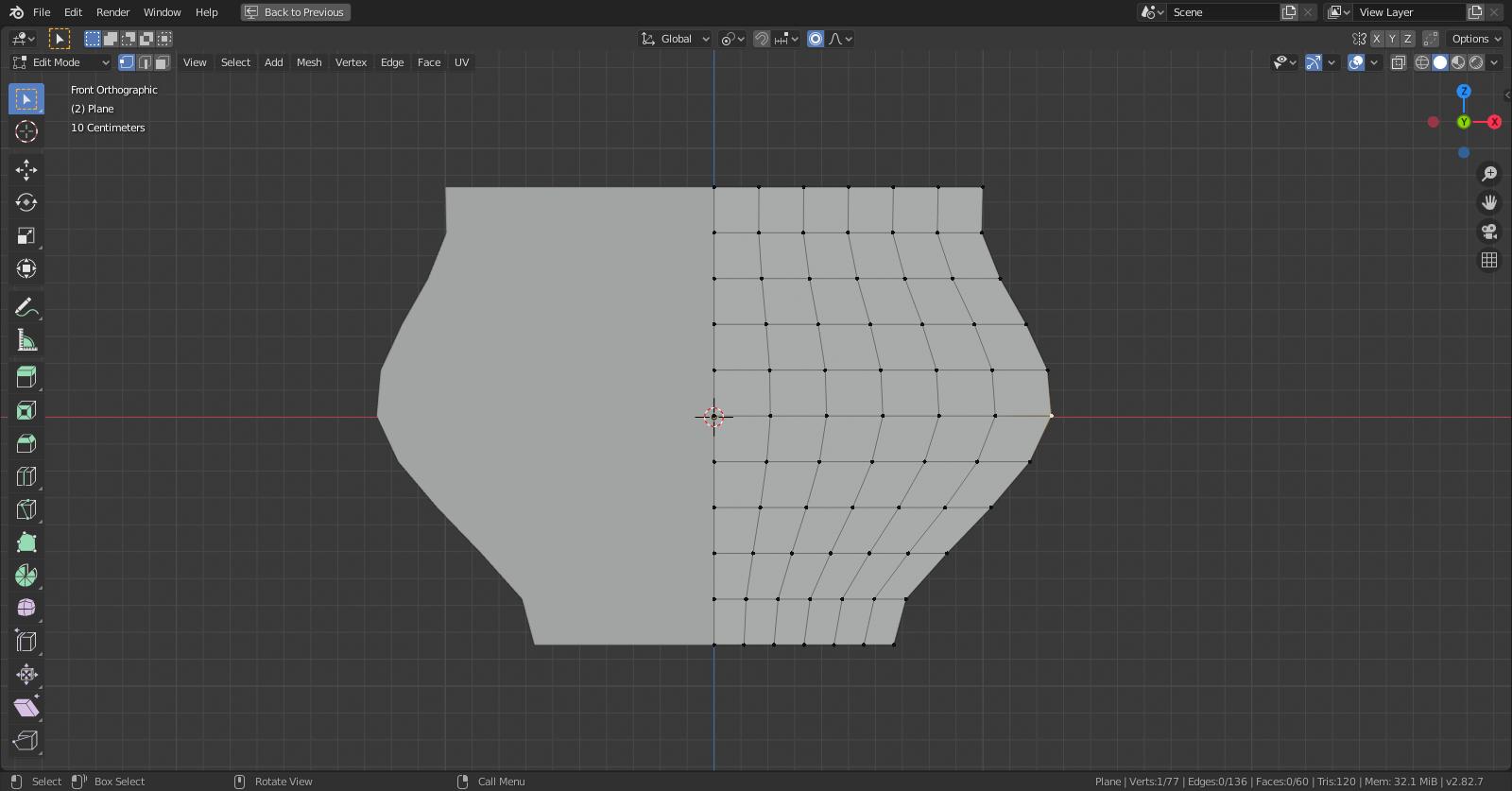Click the Back to Previous button
The height and width of the screenshot is (791, 1512).
click(x=296, y=12)
